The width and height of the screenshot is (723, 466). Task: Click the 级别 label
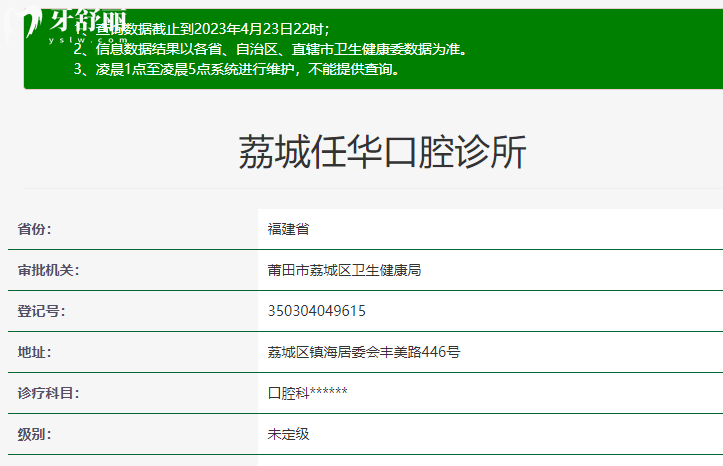(35, 434)
